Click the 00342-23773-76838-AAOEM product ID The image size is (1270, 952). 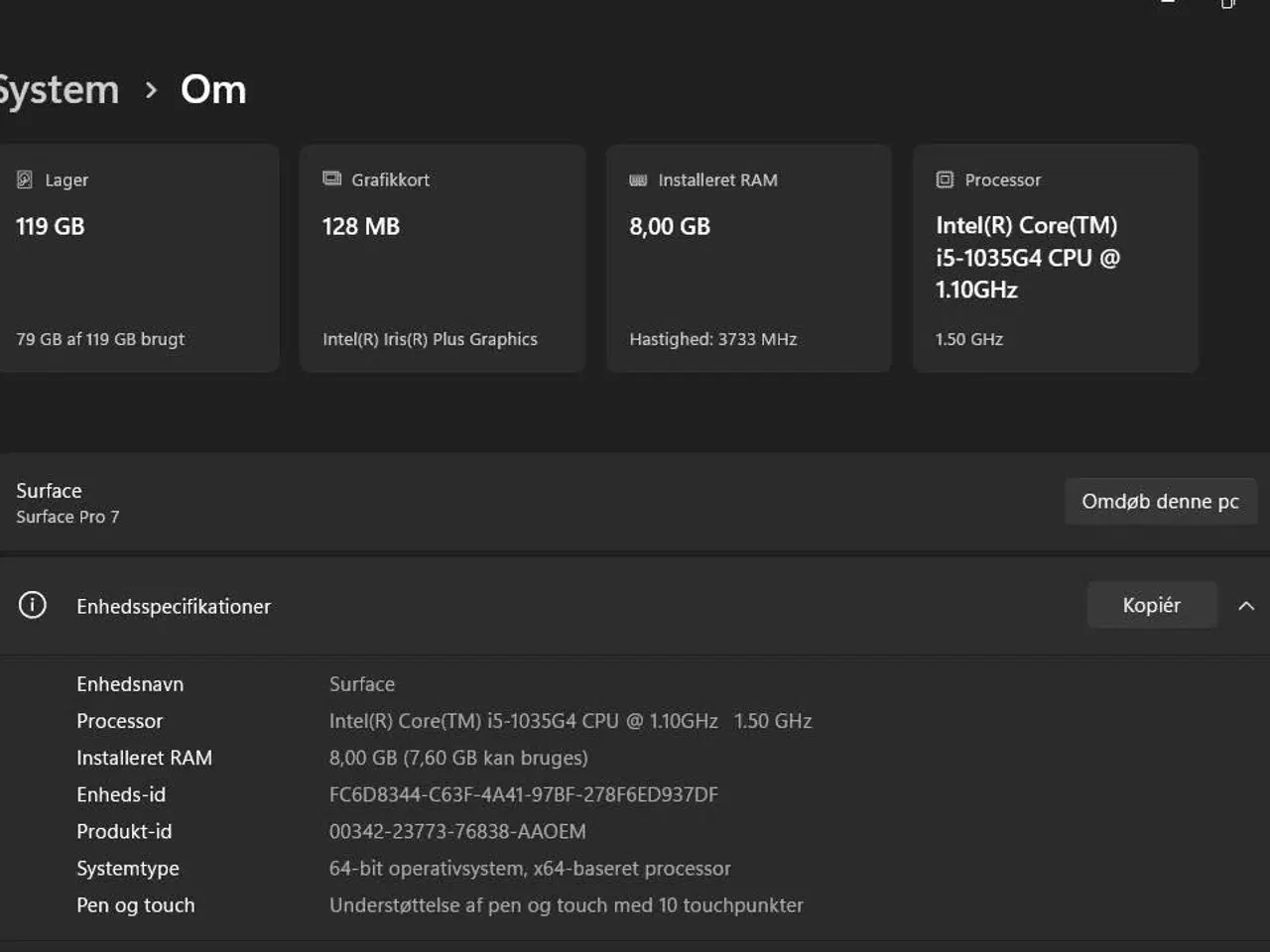(457, 831)
